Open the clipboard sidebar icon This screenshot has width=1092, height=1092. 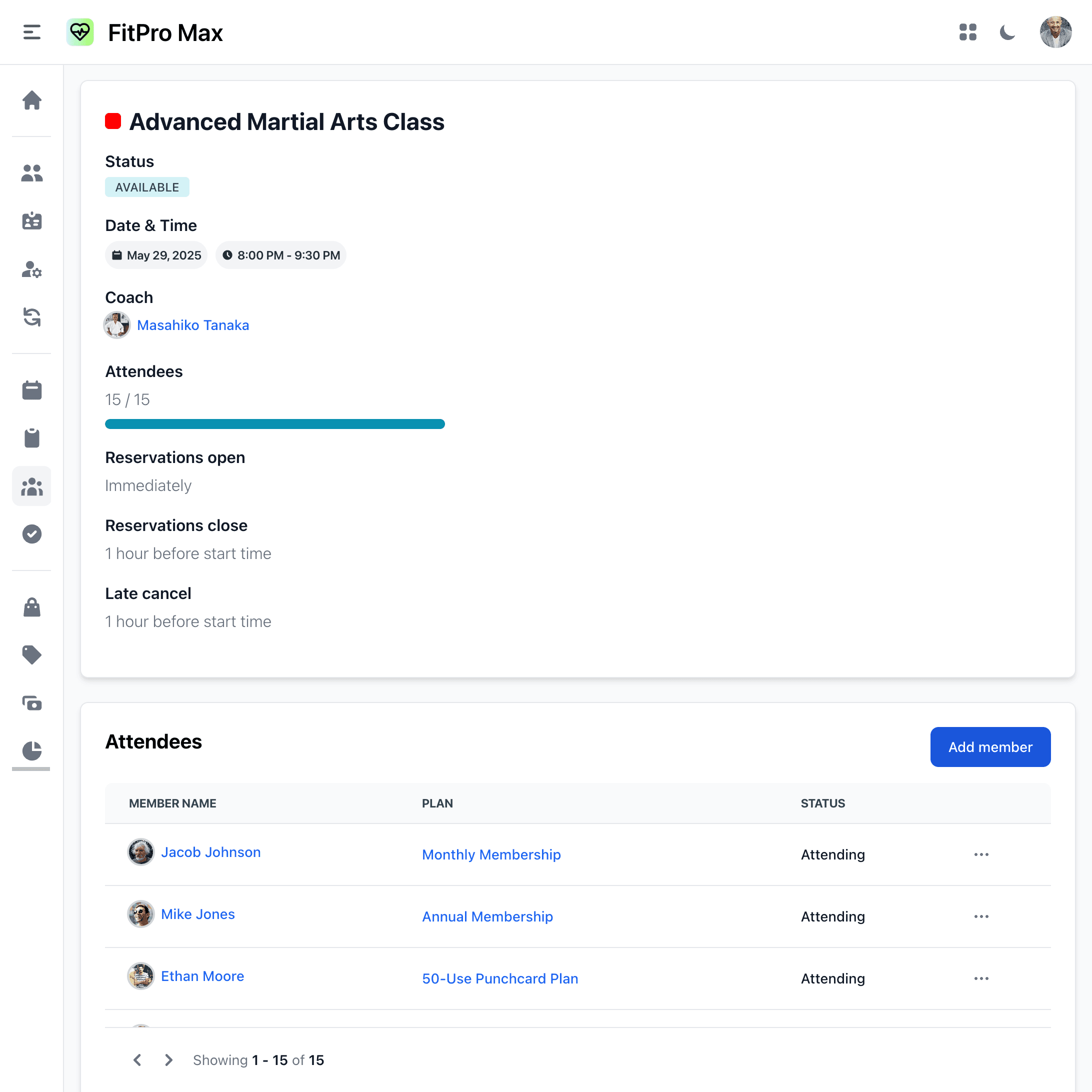click(x=31, y=438)
